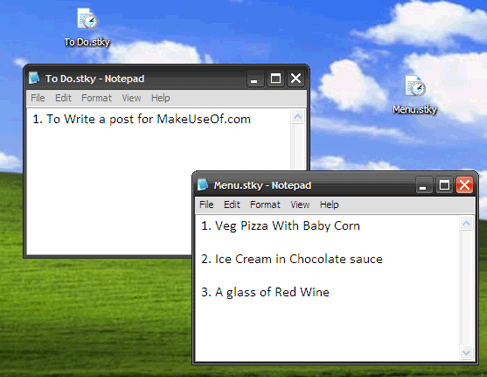The image size is (487, 377).
Task: Click scroll up arrow in Menu.stky window
Action: pyautogui.click(x=466, y=223)
